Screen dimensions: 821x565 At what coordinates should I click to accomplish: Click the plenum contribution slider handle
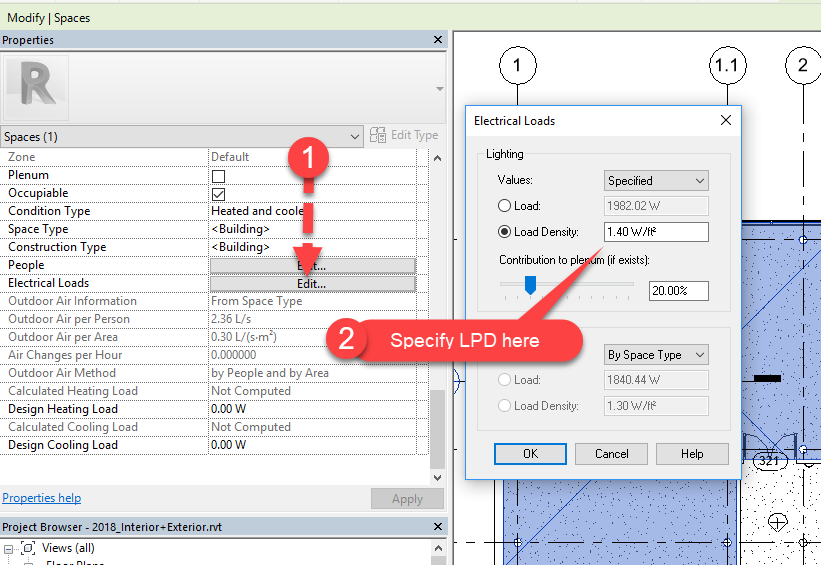pyautogui.click(x=530, y=285)
